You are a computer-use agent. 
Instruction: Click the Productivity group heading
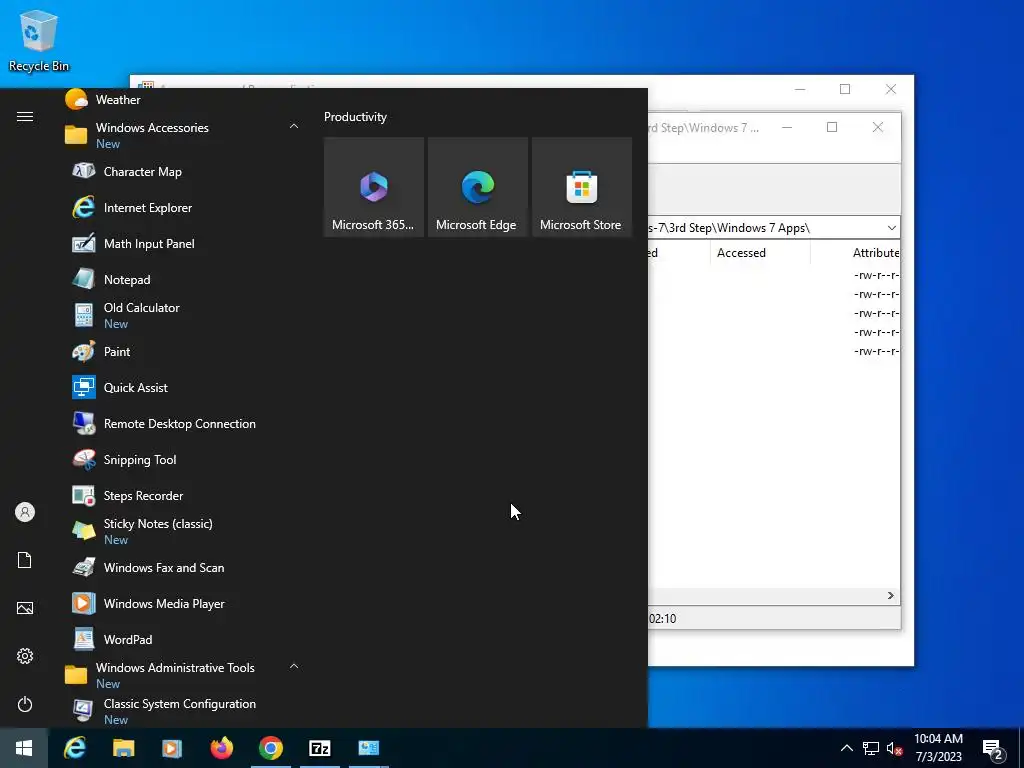355,117
